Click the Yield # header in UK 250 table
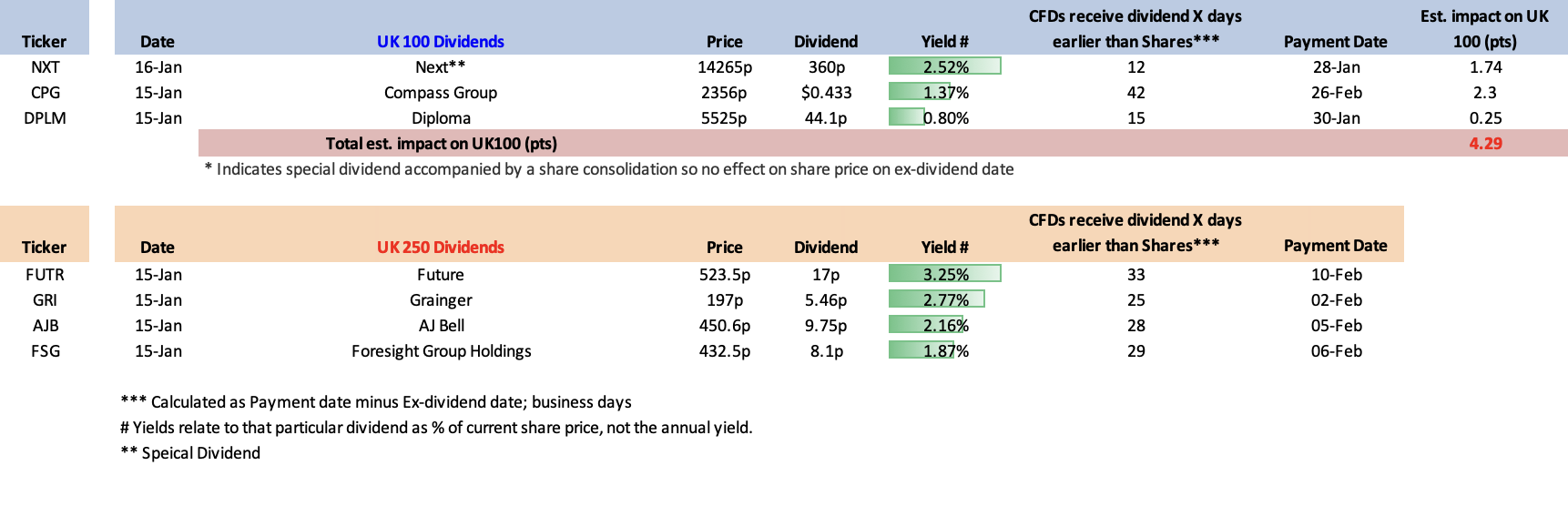 [x=944, y=248]
